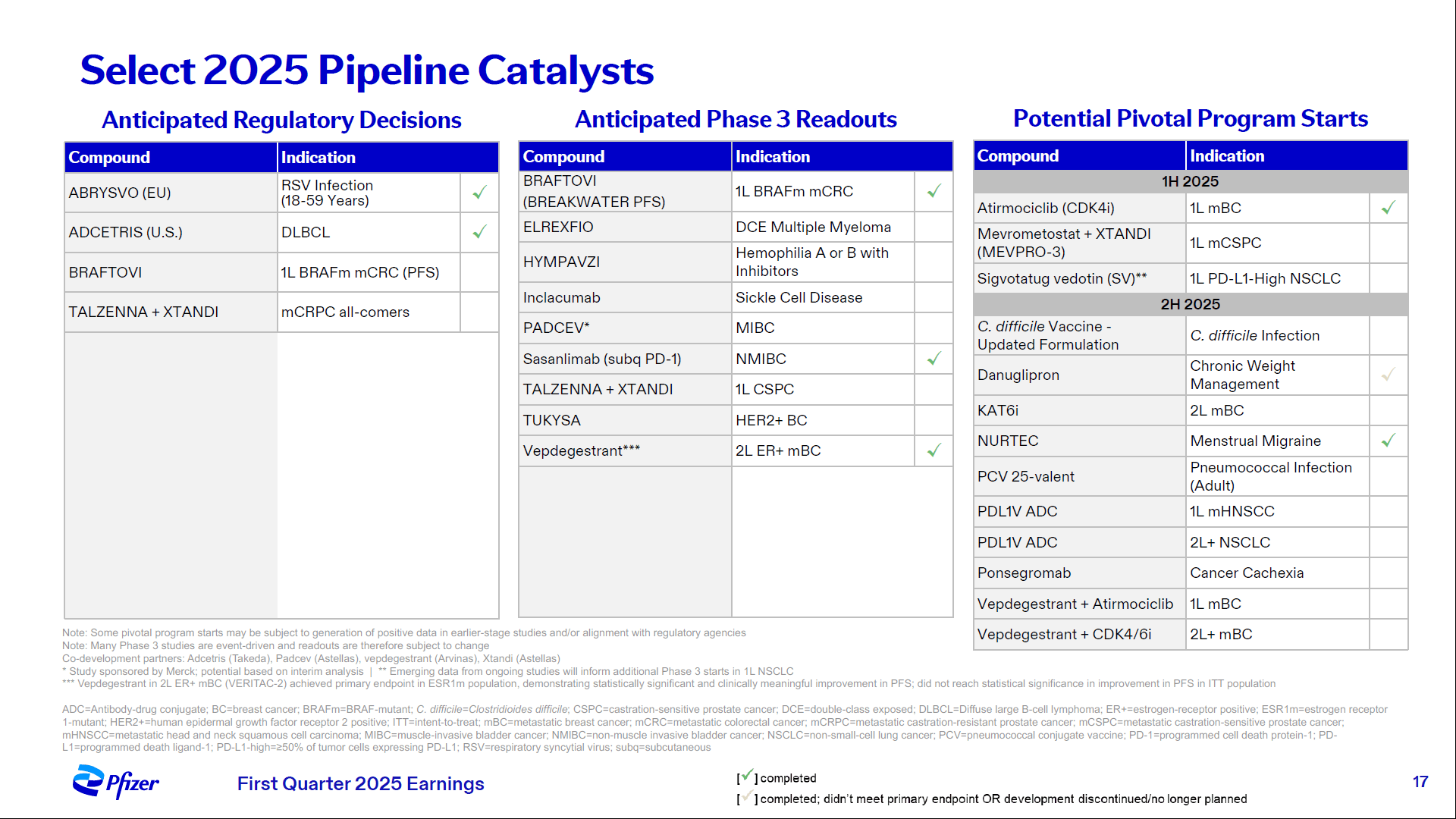Click the green checkmark beside ABRYSVO RSV Infection
This screenshot has width=1456, height=819.
(x=479, y=193)
